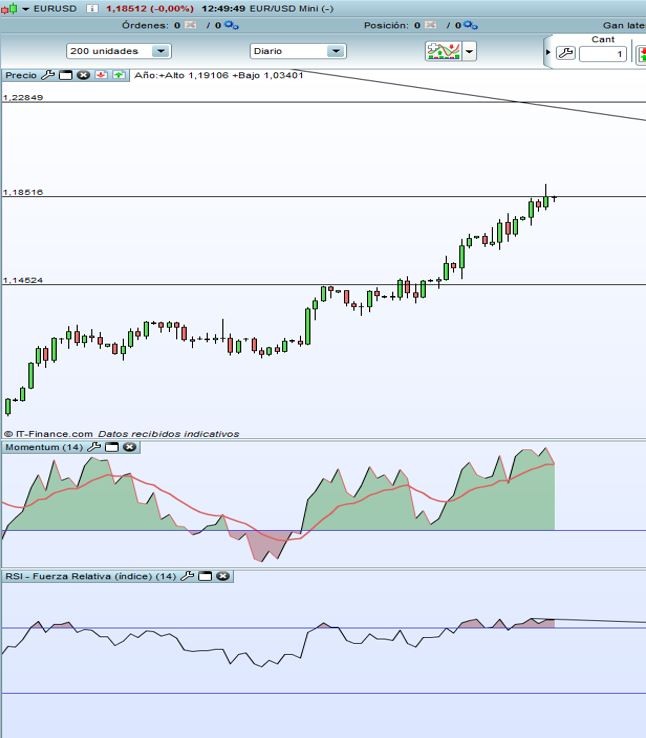
Task: Click the 1,18516 price level label
Action: [x=23, y=192]
